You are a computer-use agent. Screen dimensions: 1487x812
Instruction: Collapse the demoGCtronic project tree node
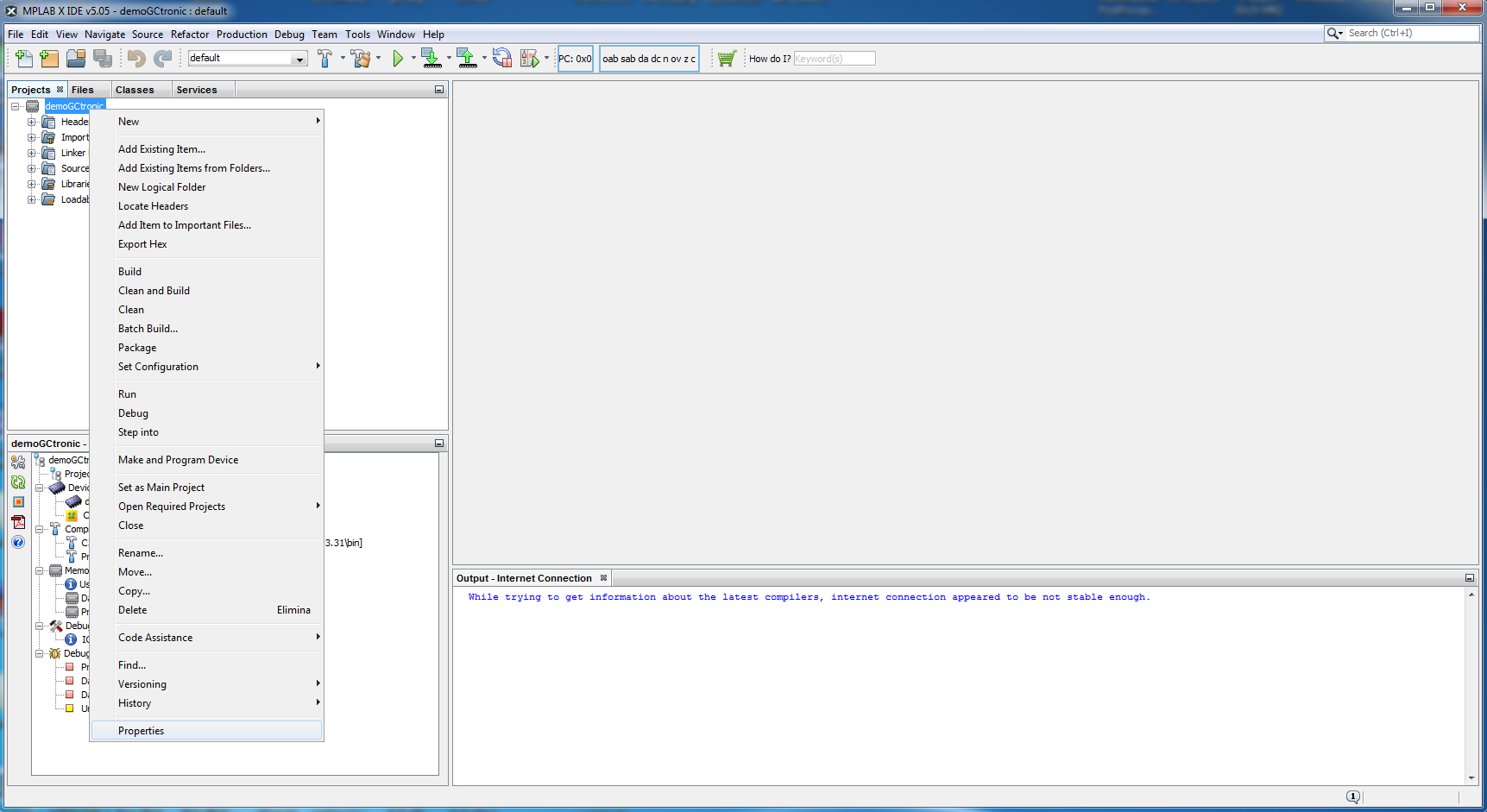(15, 106)
